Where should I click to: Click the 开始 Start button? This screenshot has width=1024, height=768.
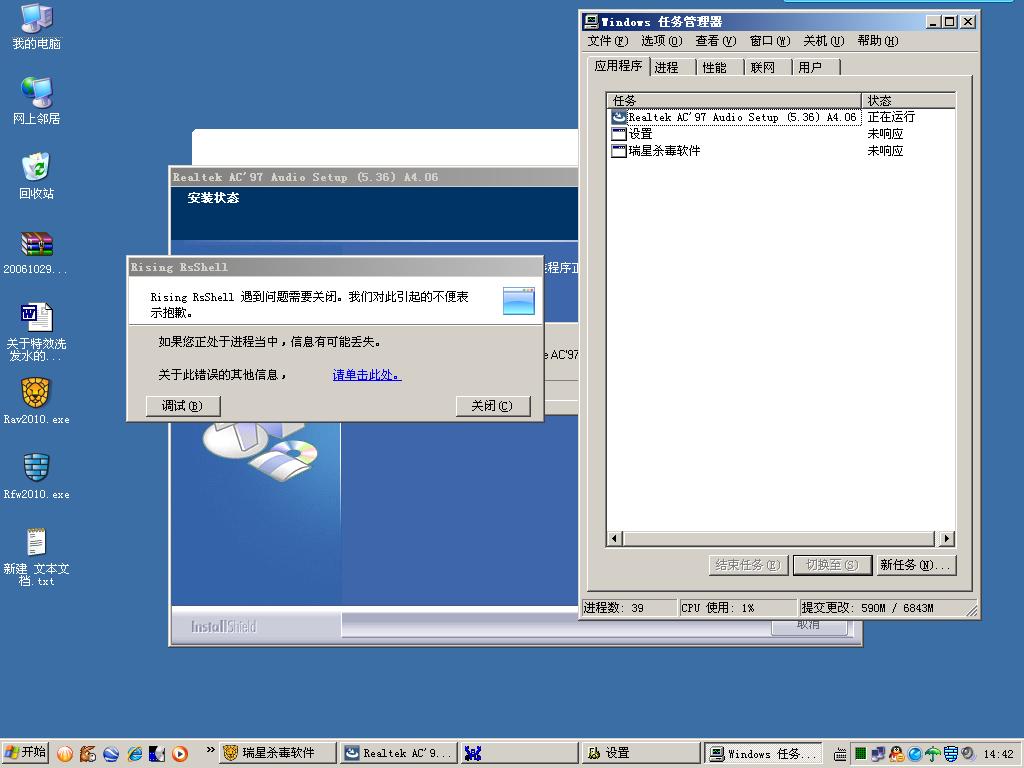tap(26, 753)
